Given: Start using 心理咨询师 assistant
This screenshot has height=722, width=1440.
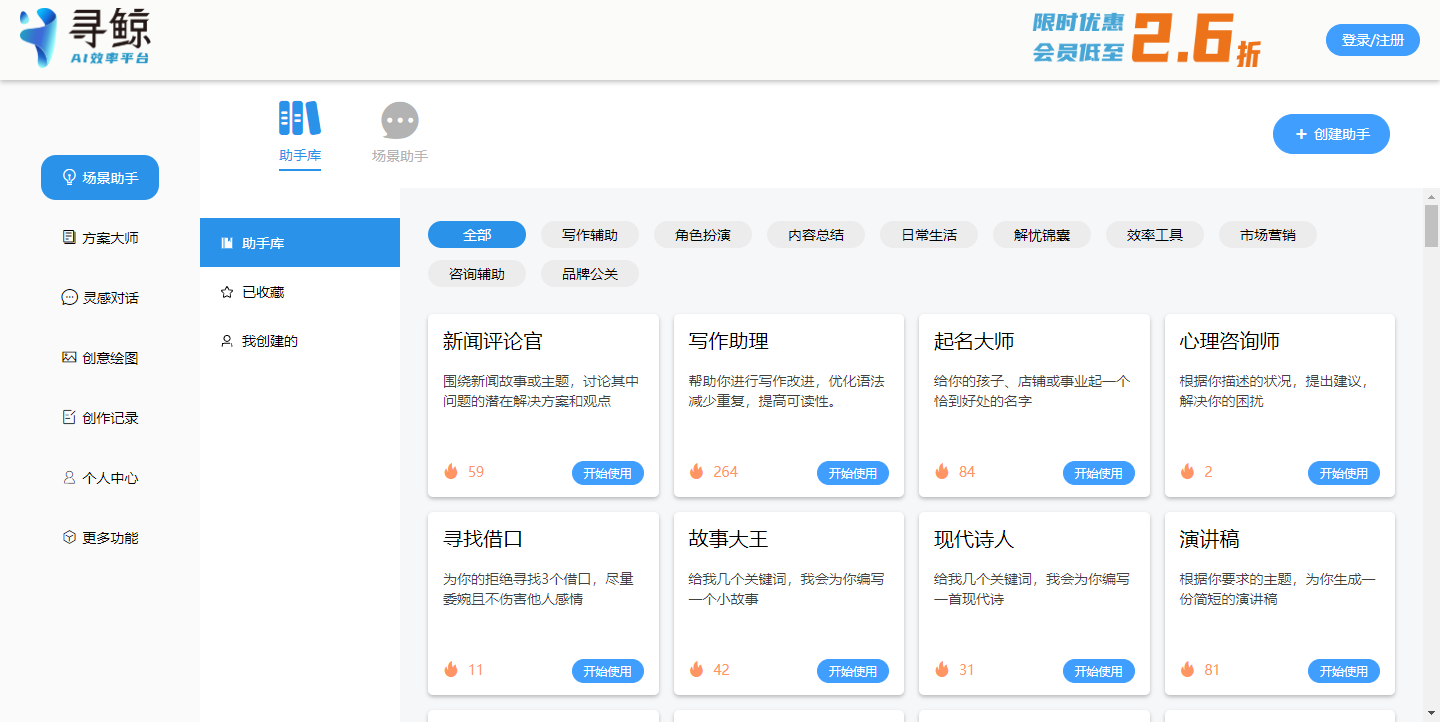Looking at the screenshot, I should coord(1344,473).
